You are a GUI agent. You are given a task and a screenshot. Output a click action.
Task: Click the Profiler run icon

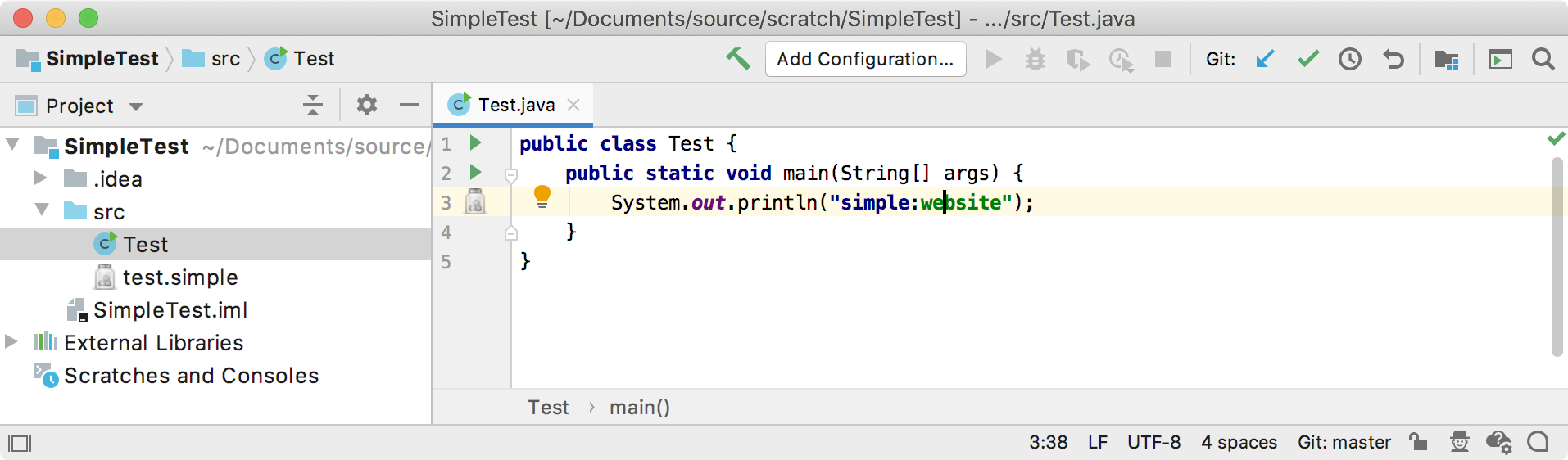click(x=1121, y=60)
